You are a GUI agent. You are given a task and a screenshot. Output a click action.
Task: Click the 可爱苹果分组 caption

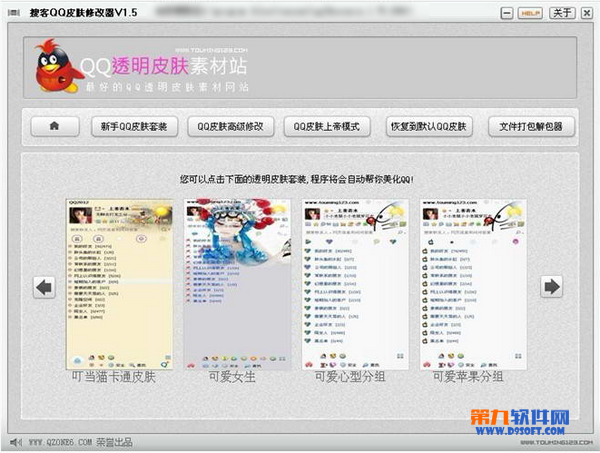point(468,377)
